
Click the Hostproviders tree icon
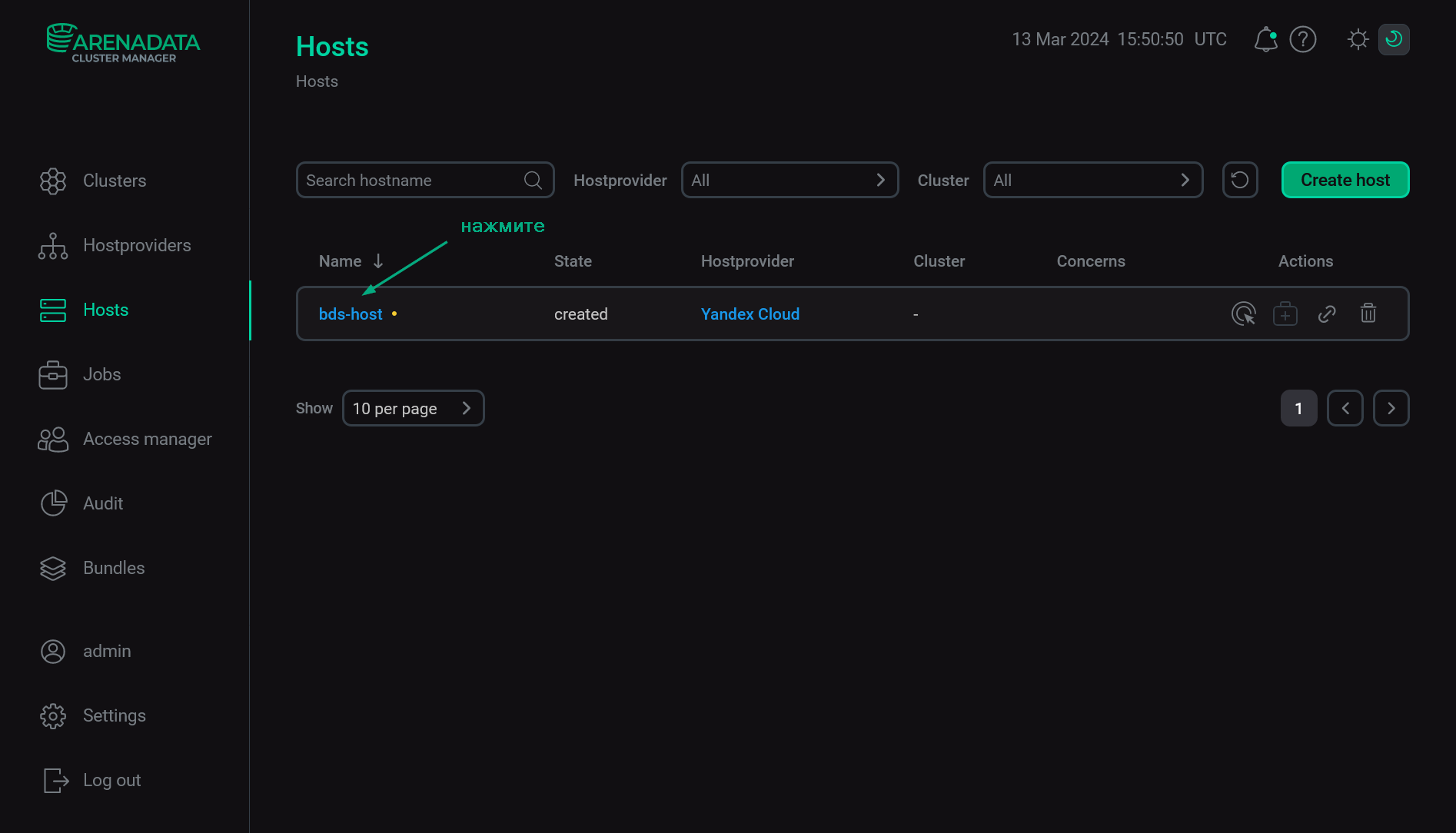[x=53, y=245]
